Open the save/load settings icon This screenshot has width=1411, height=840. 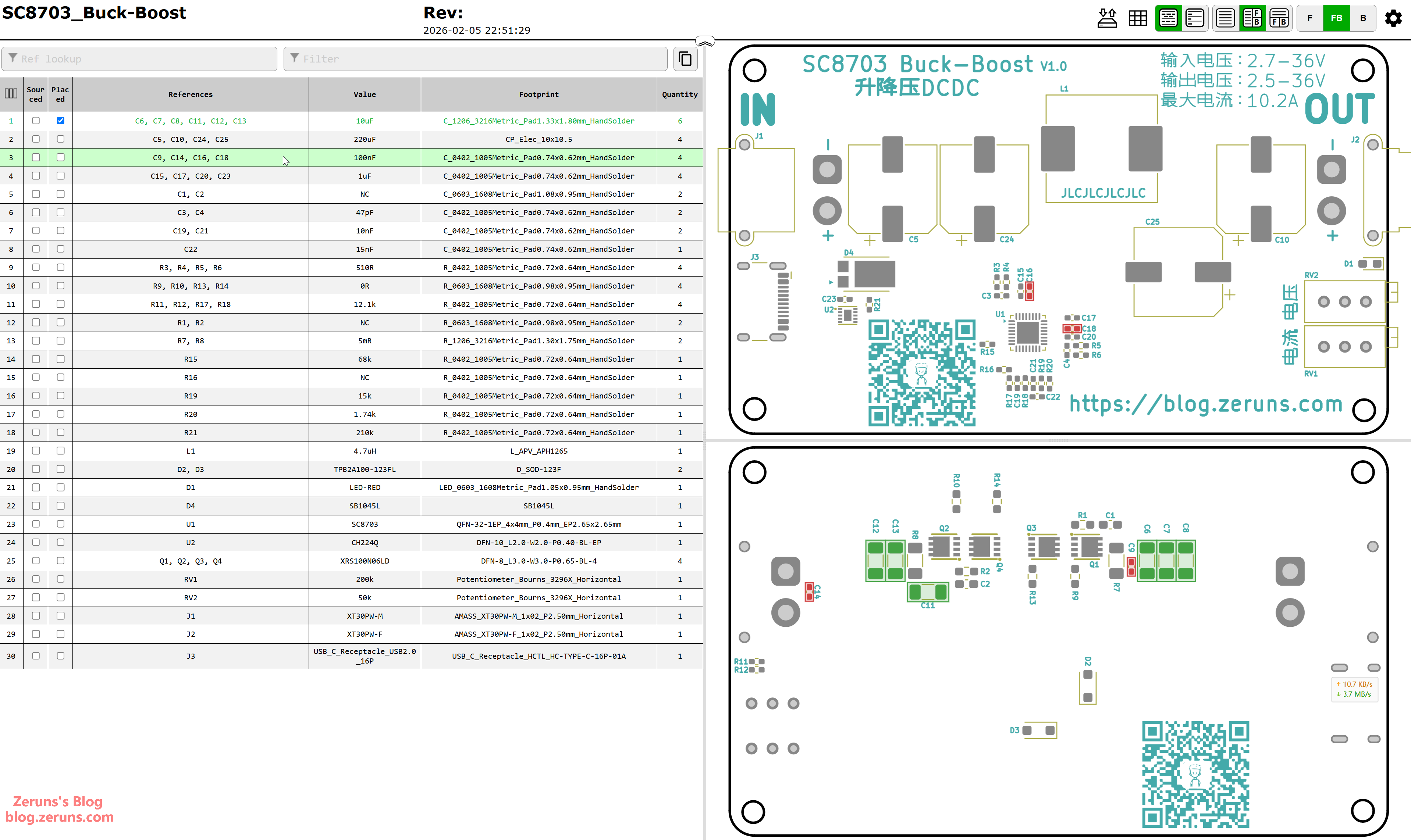pyautogui.click(x=1107, y=18)
